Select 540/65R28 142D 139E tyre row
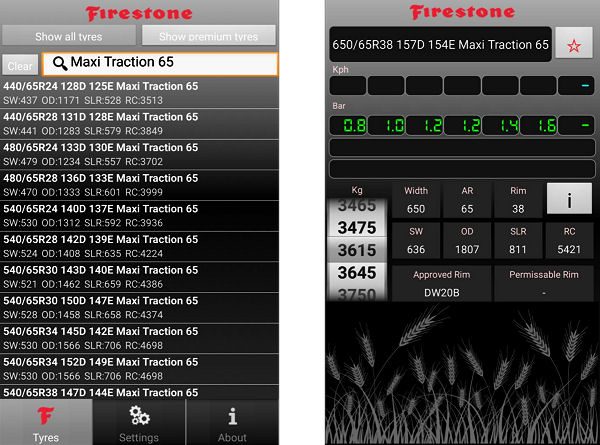The height and width of the screenshot is (445, 600). click(x=139, y=246)
